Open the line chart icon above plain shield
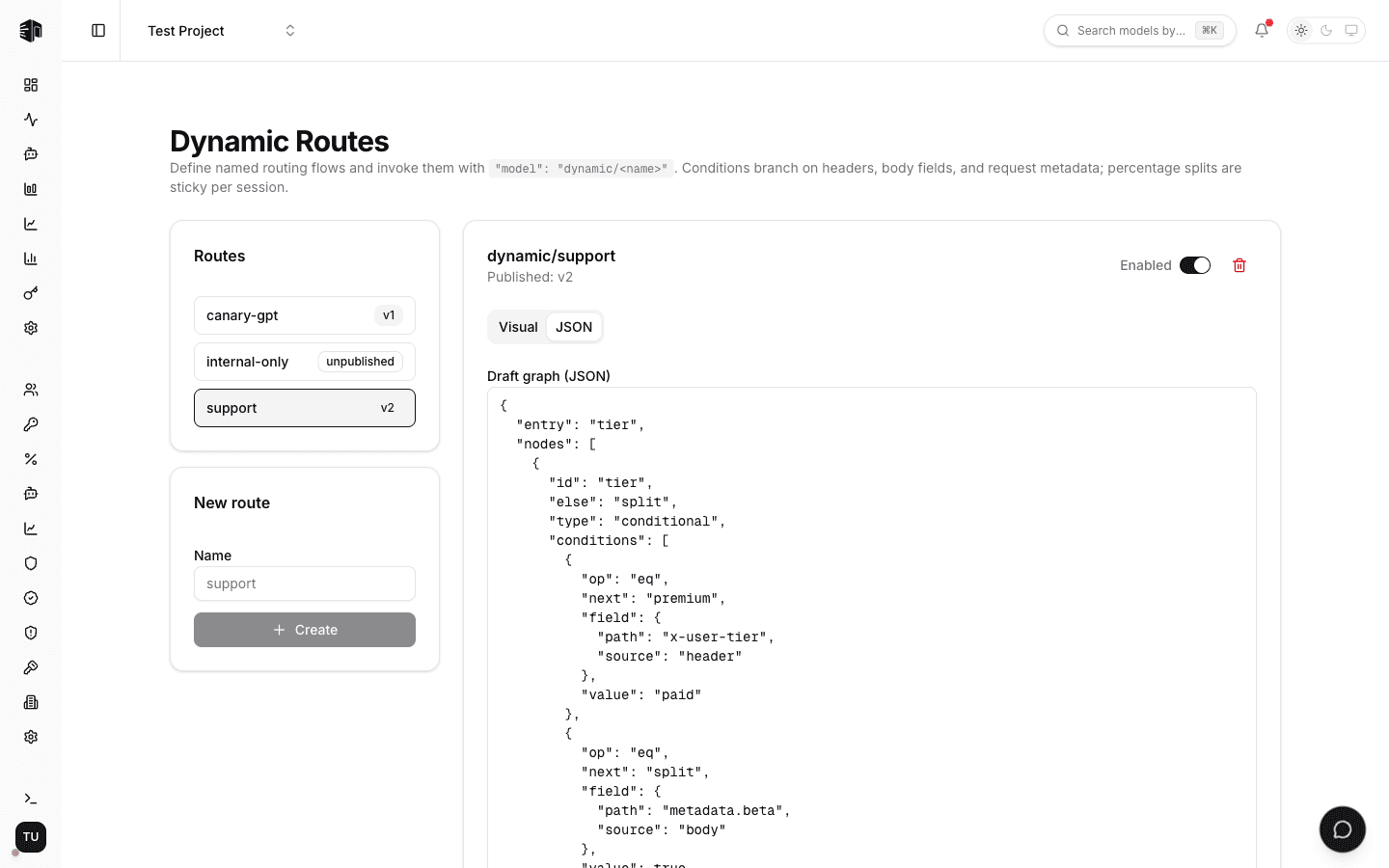Screen dimensions: 1389x868 (31, 529)
